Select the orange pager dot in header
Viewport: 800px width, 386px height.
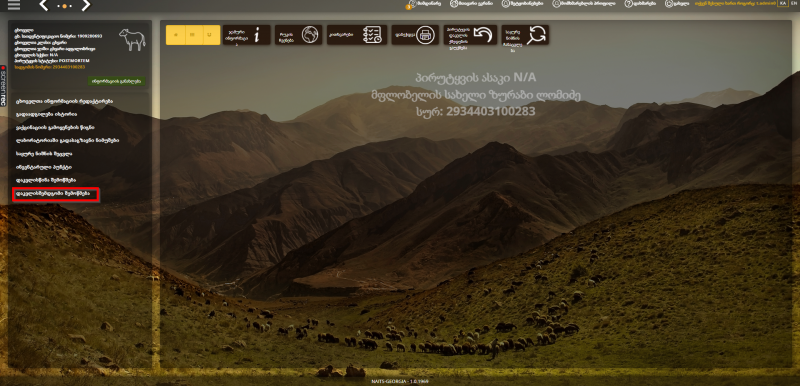(65, 6)
